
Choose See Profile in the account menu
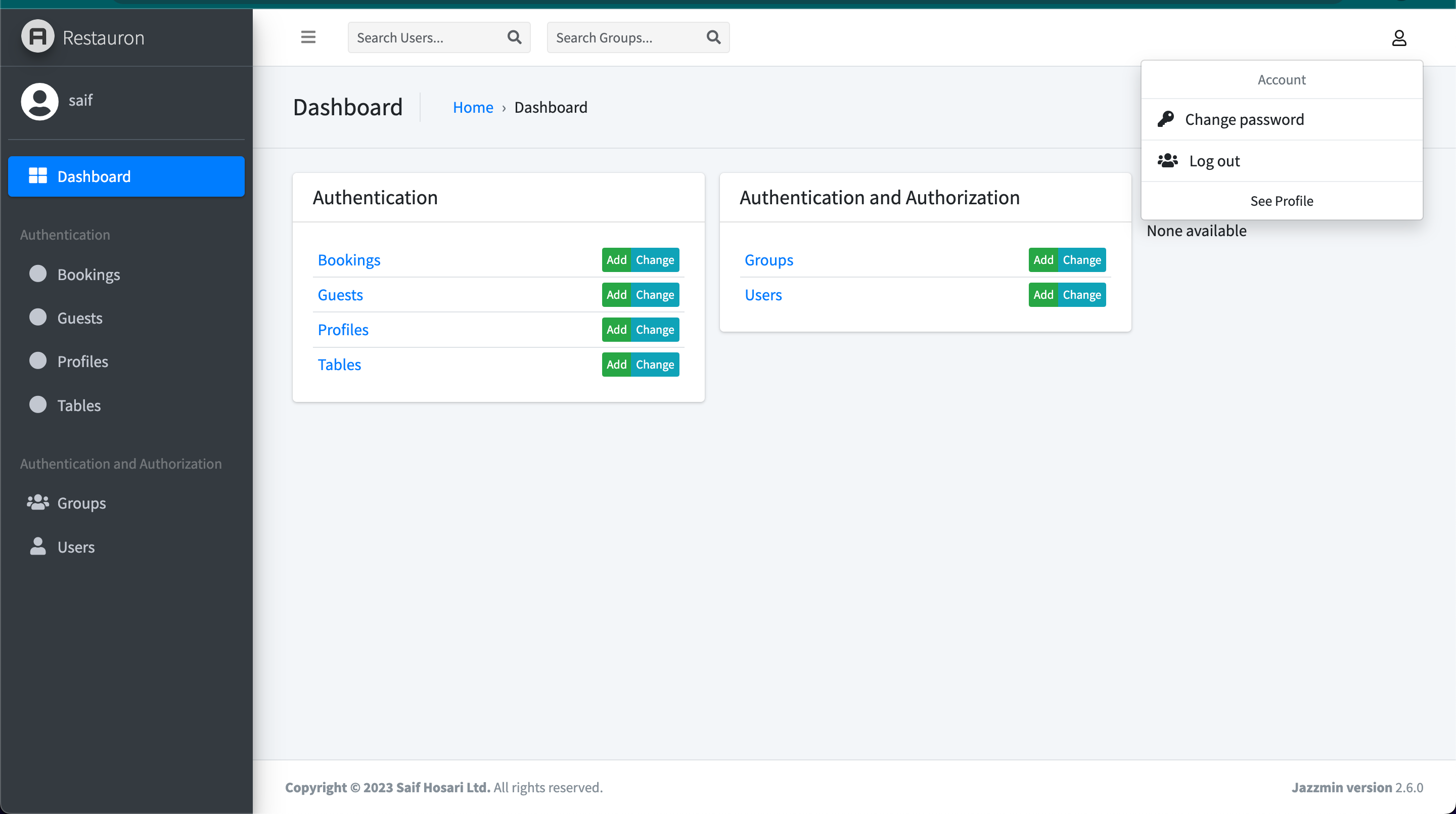tap(1282, 201)
